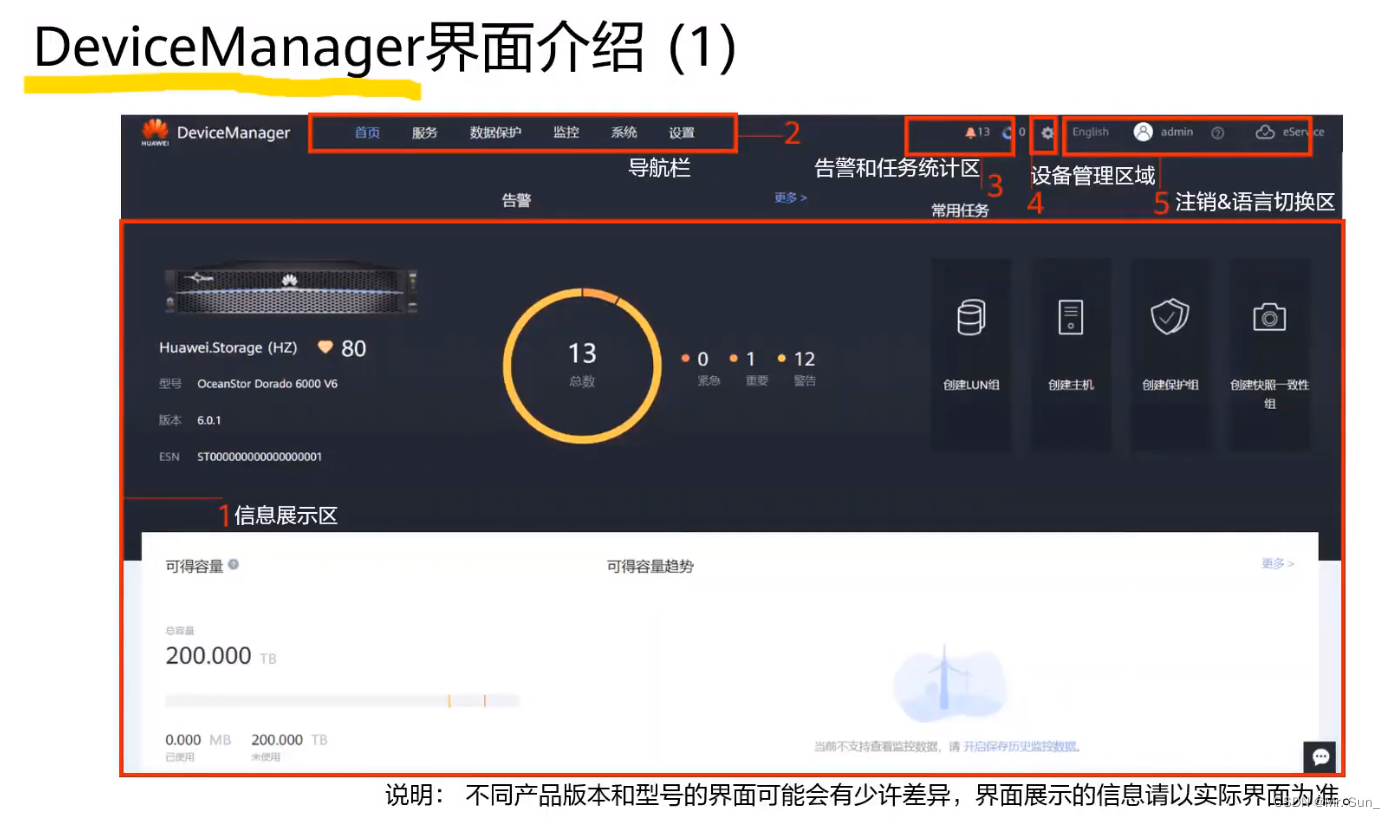
Task: Open the 服务 navigation menu
Action: coord(424,133)
